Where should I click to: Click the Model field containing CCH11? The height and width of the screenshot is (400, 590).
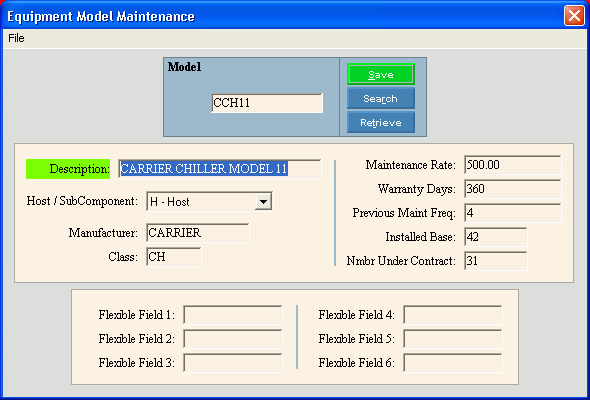pos(267,103)
